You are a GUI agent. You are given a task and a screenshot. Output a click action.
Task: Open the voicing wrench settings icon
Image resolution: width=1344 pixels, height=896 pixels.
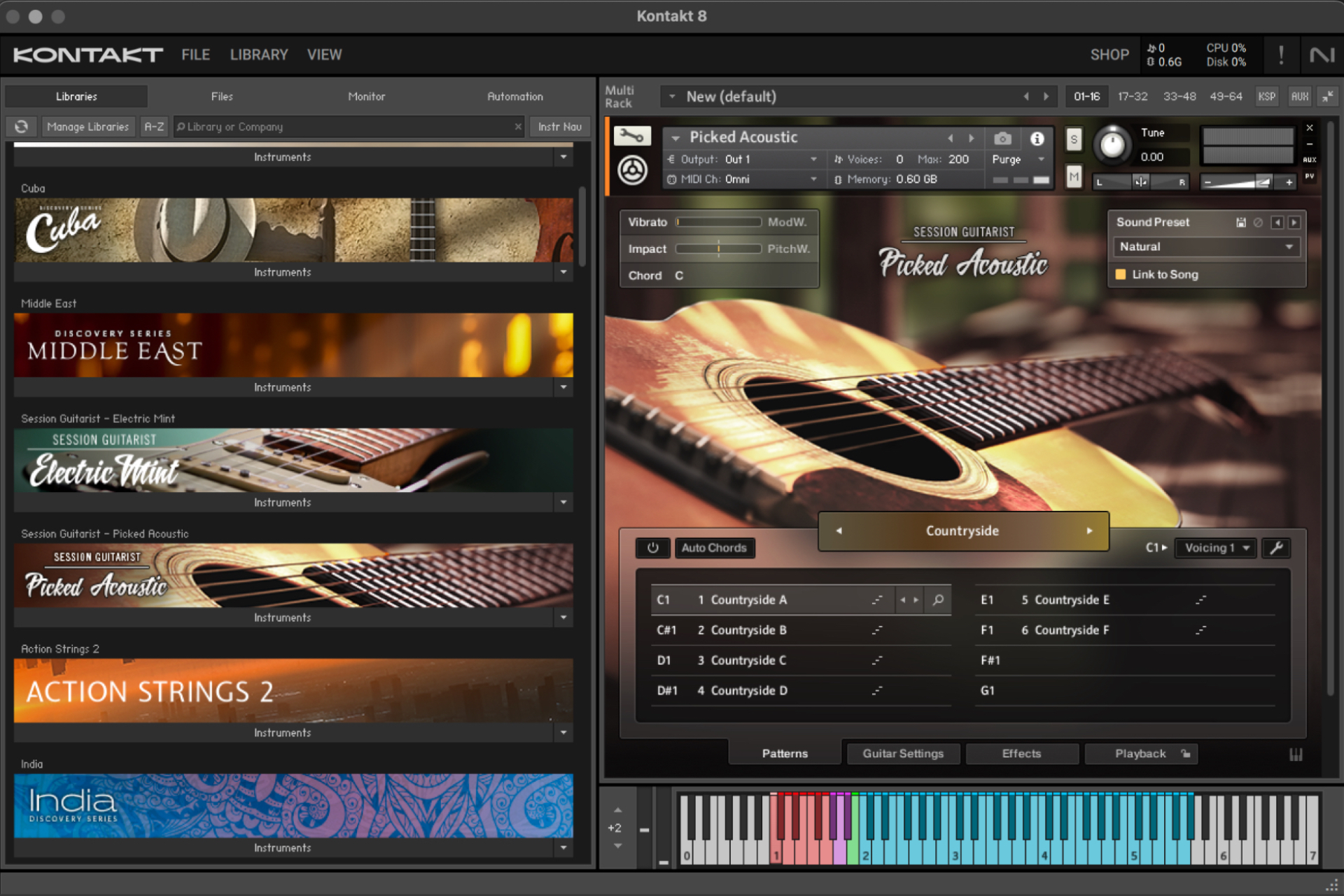click(1276, 548)
